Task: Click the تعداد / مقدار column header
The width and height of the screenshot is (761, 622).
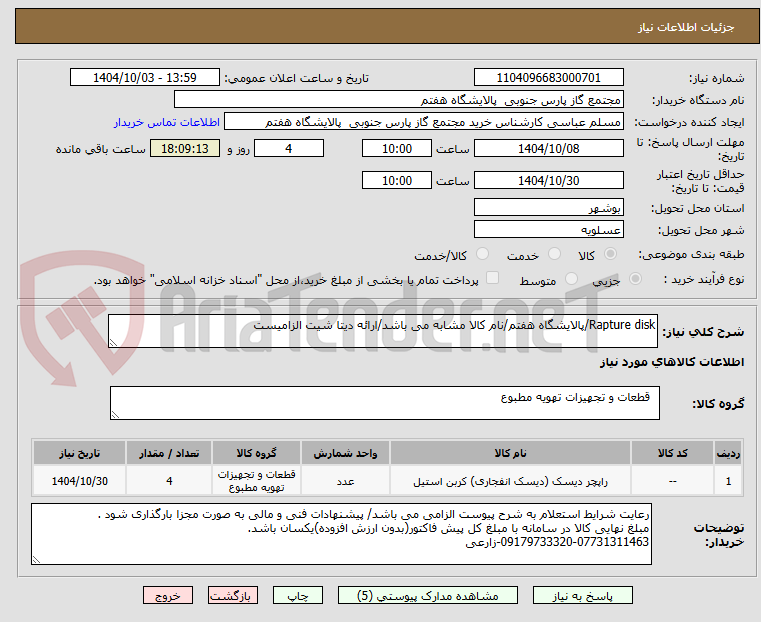Action: click(169, 453)
